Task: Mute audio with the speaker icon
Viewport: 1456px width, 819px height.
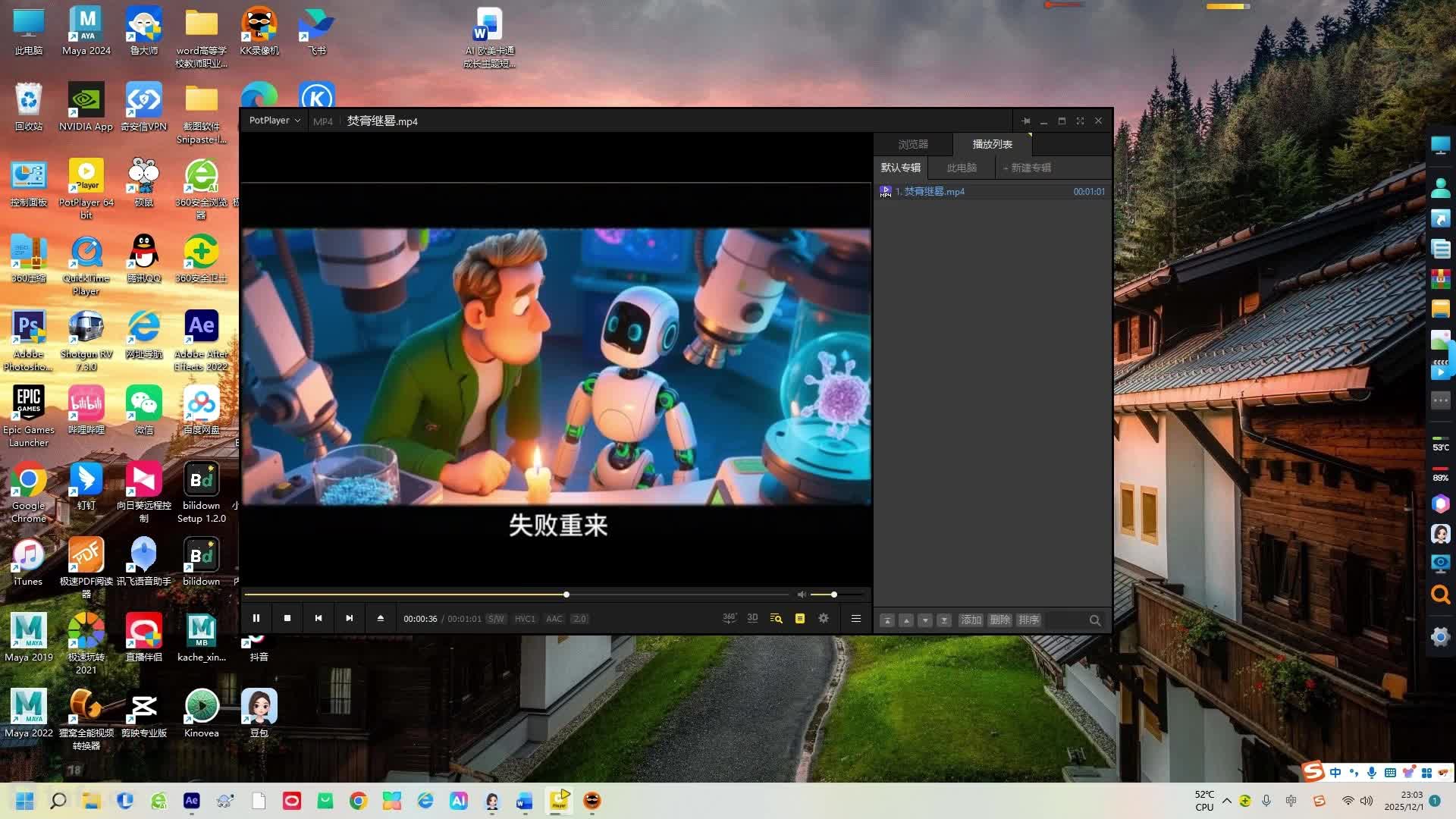Action: (x=802, y=595)
